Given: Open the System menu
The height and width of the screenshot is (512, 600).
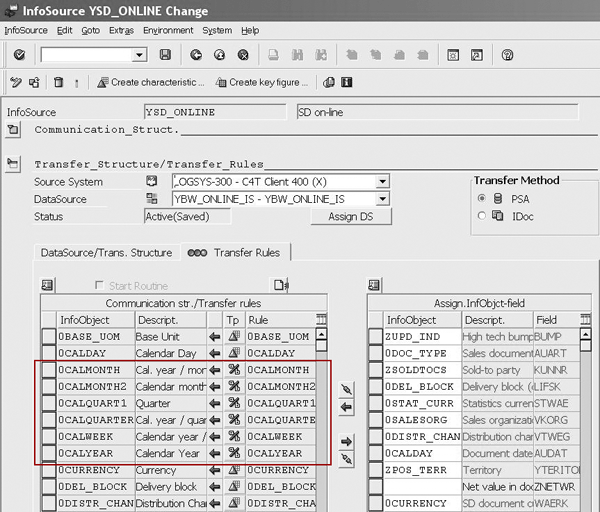Looking at the screenshot, I should pos(217,30).
